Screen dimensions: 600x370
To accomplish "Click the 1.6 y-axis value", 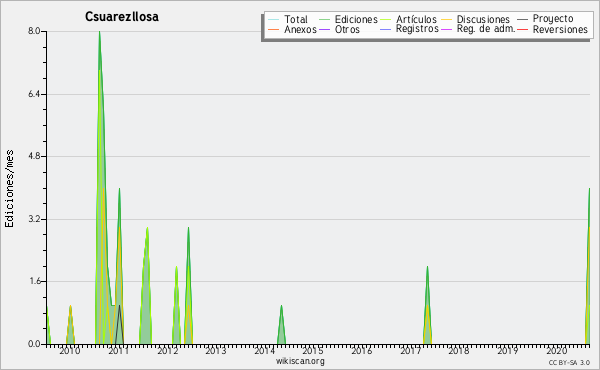I will click(34, 281).
